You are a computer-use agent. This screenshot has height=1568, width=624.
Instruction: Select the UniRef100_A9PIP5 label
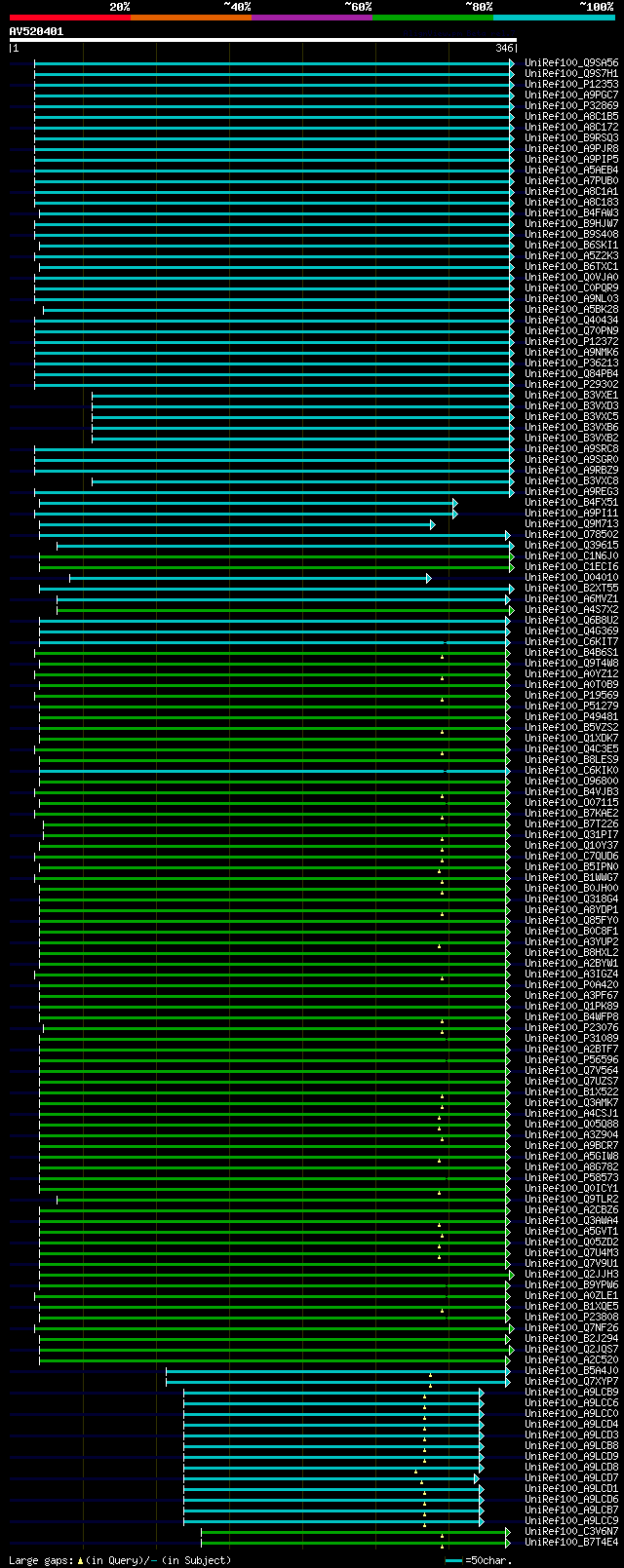click(571, 160)
